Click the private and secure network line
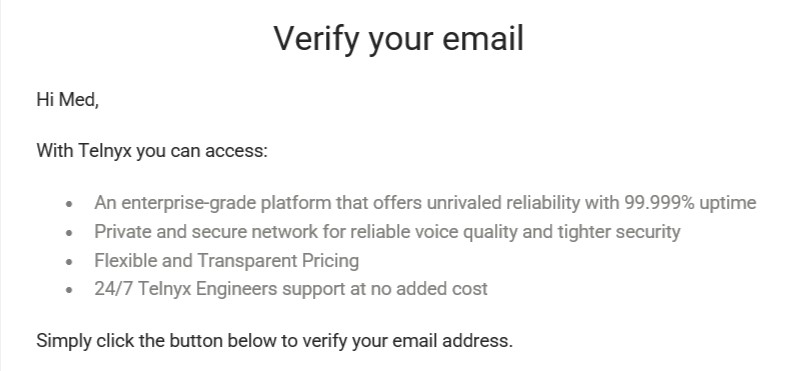The width and height of the screenshot is (795, 371). click(387, 232)
